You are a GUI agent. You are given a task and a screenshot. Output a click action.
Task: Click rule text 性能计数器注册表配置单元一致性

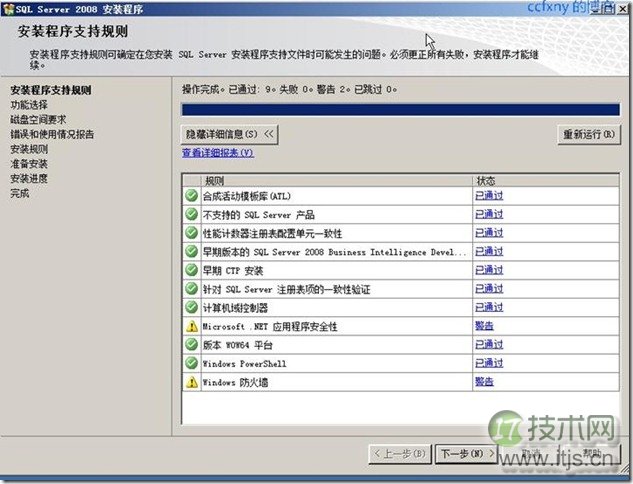point(272,233)
